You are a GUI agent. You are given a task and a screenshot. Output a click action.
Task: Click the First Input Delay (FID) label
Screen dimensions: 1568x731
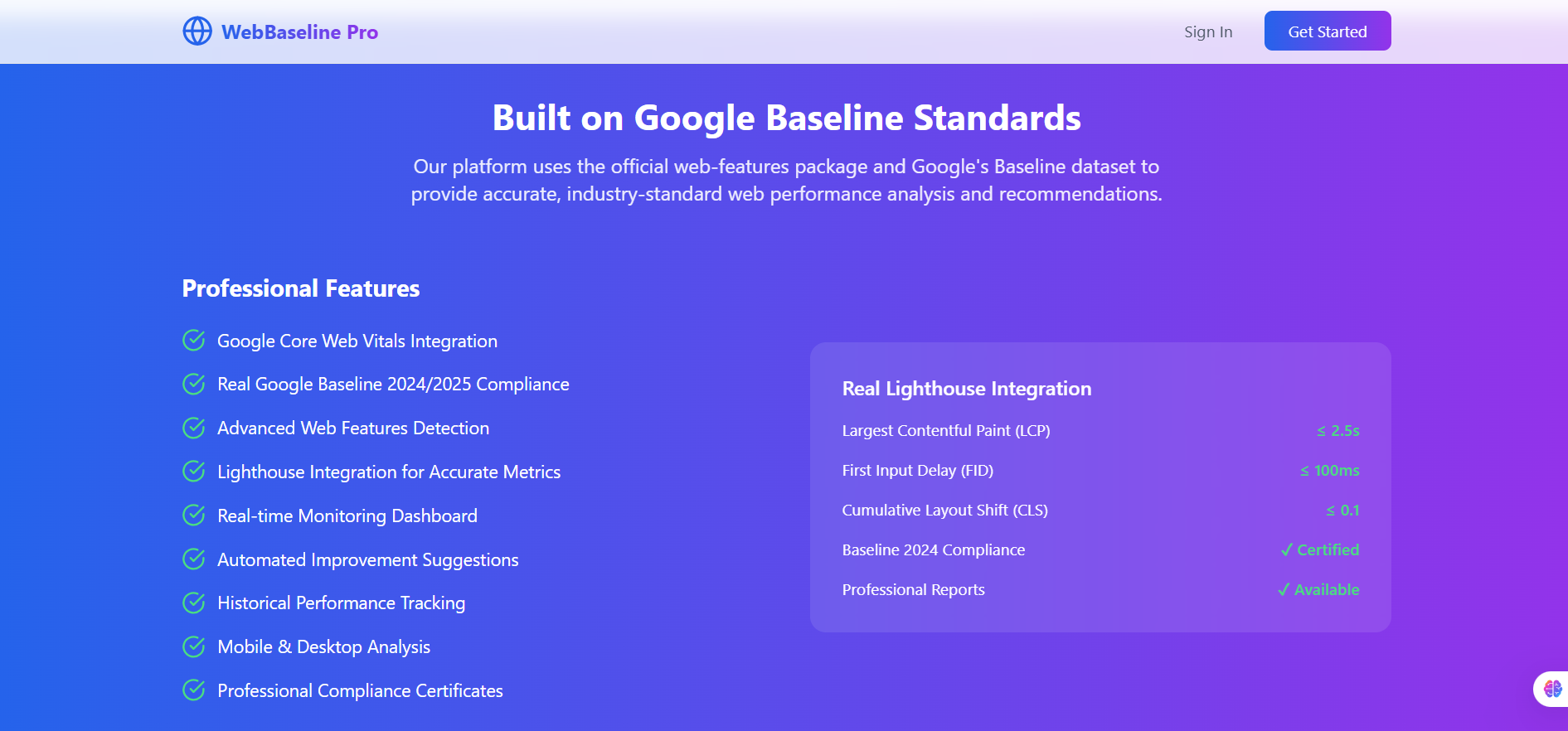pyautogui.click(x=918, y=471)
